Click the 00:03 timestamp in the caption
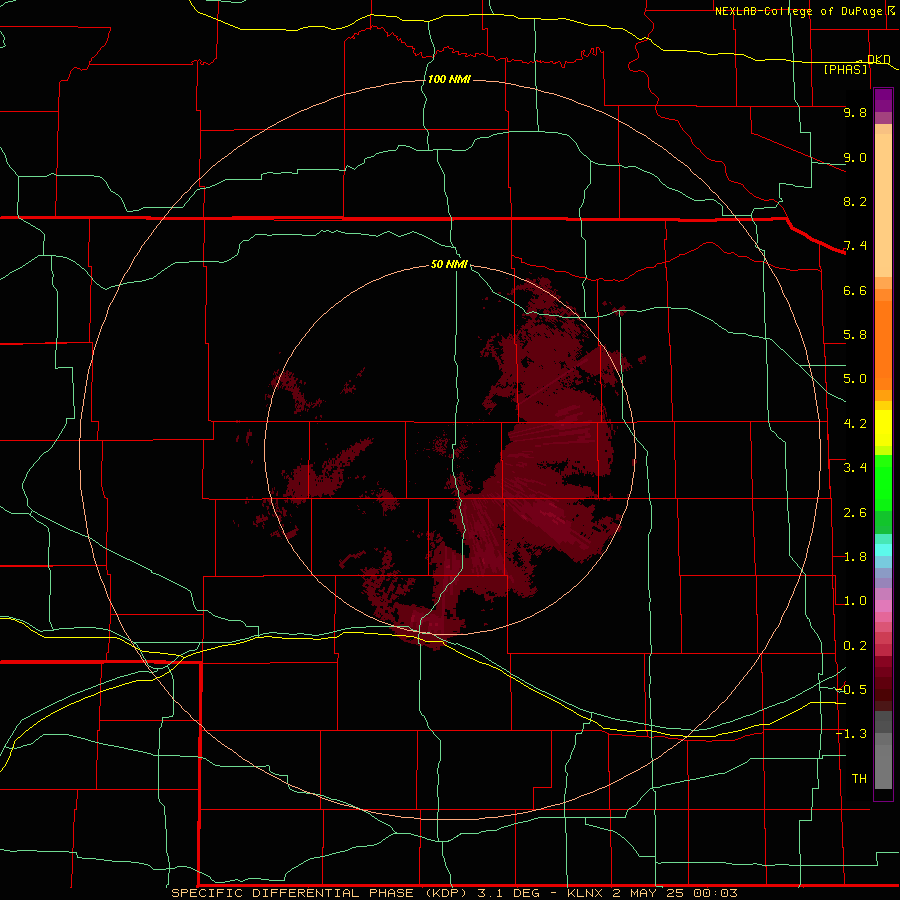Screen dimensions: 900x900 [x=715, y=893]
